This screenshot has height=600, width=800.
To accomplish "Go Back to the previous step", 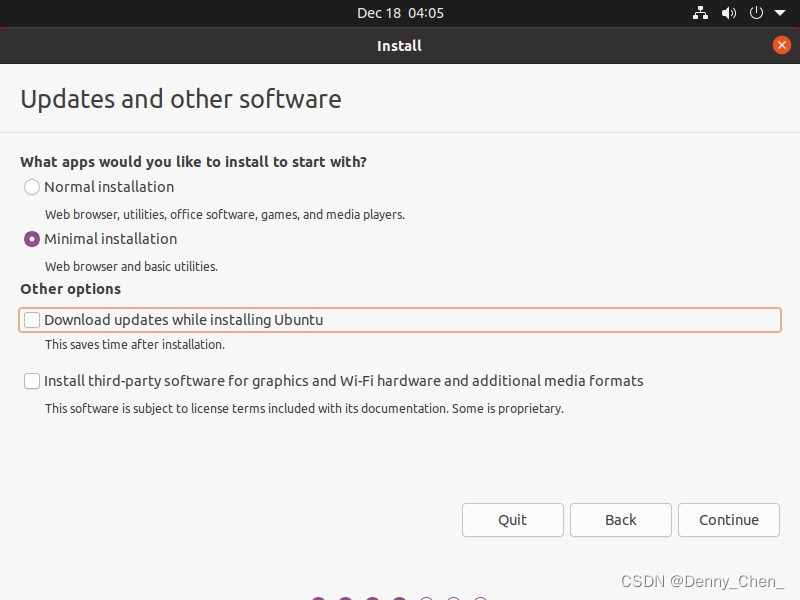I will (620, 520).
